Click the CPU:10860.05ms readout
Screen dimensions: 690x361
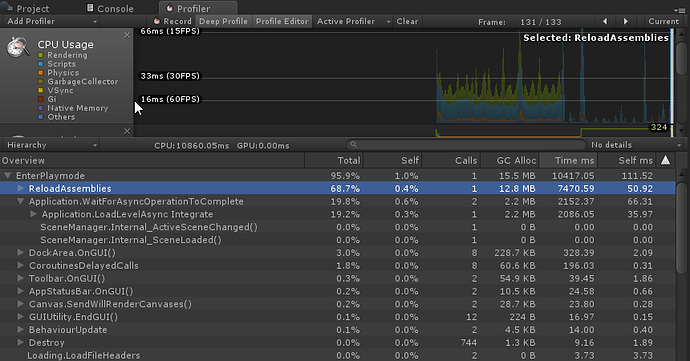pos(191,145)
